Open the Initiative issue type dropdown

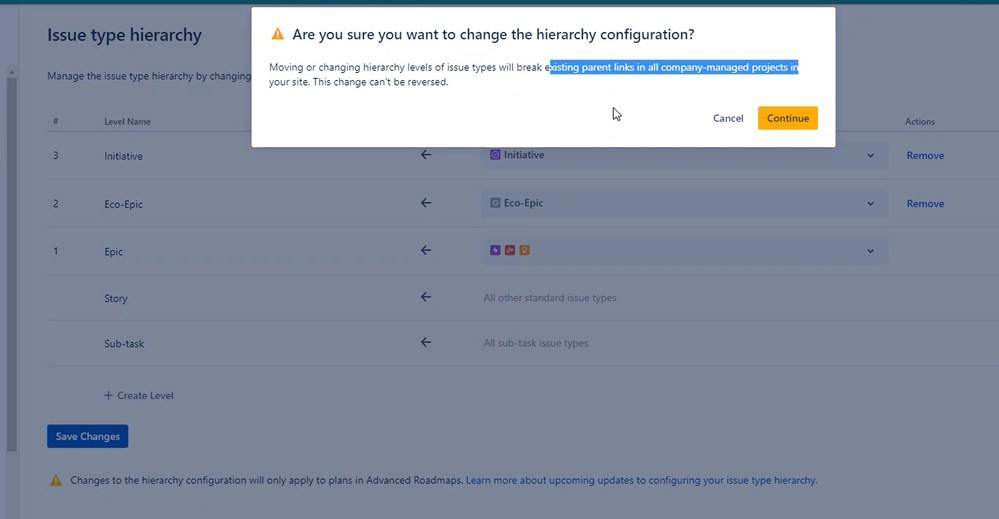click(684, 155)
